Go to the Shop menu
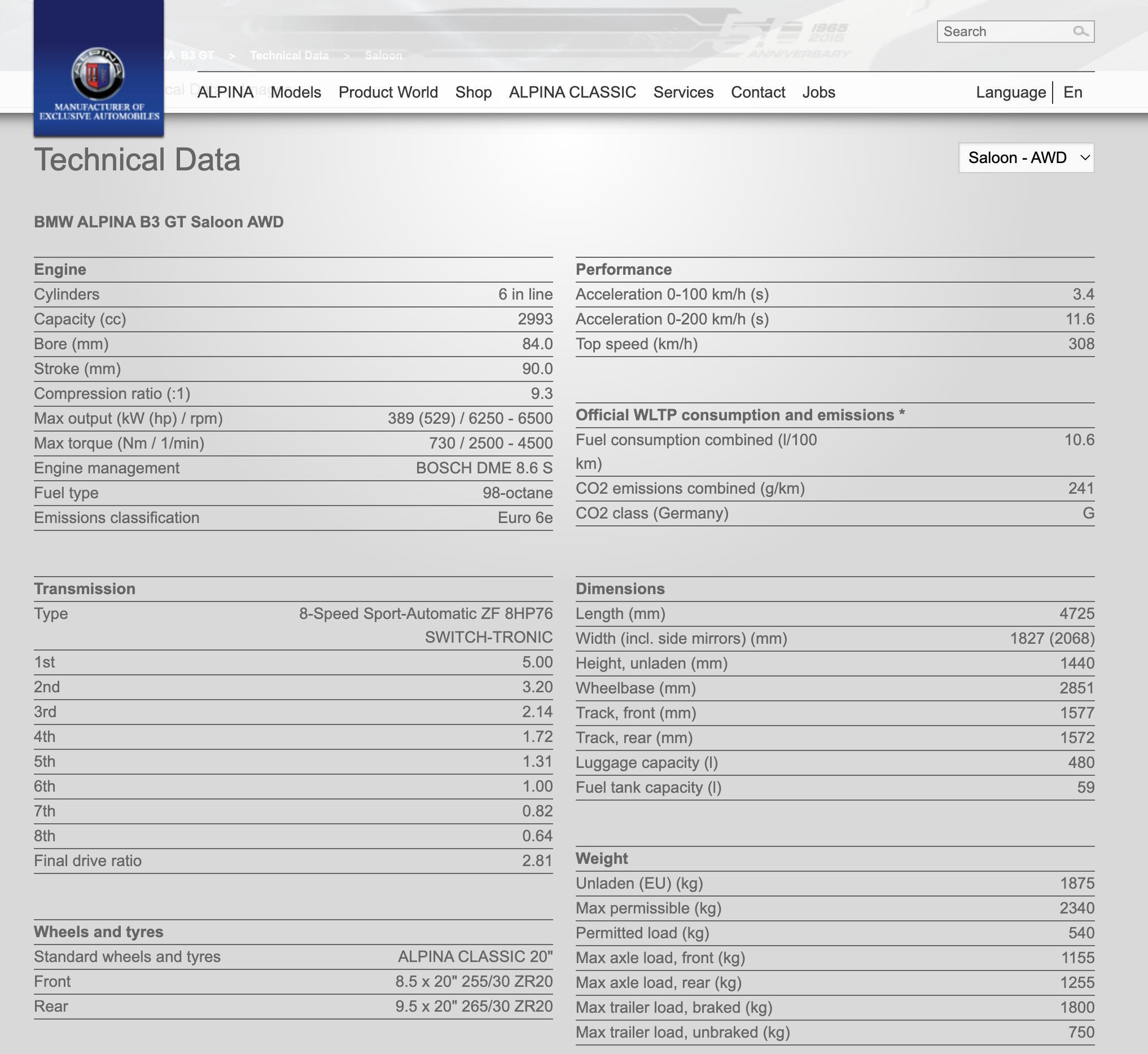 473,93
